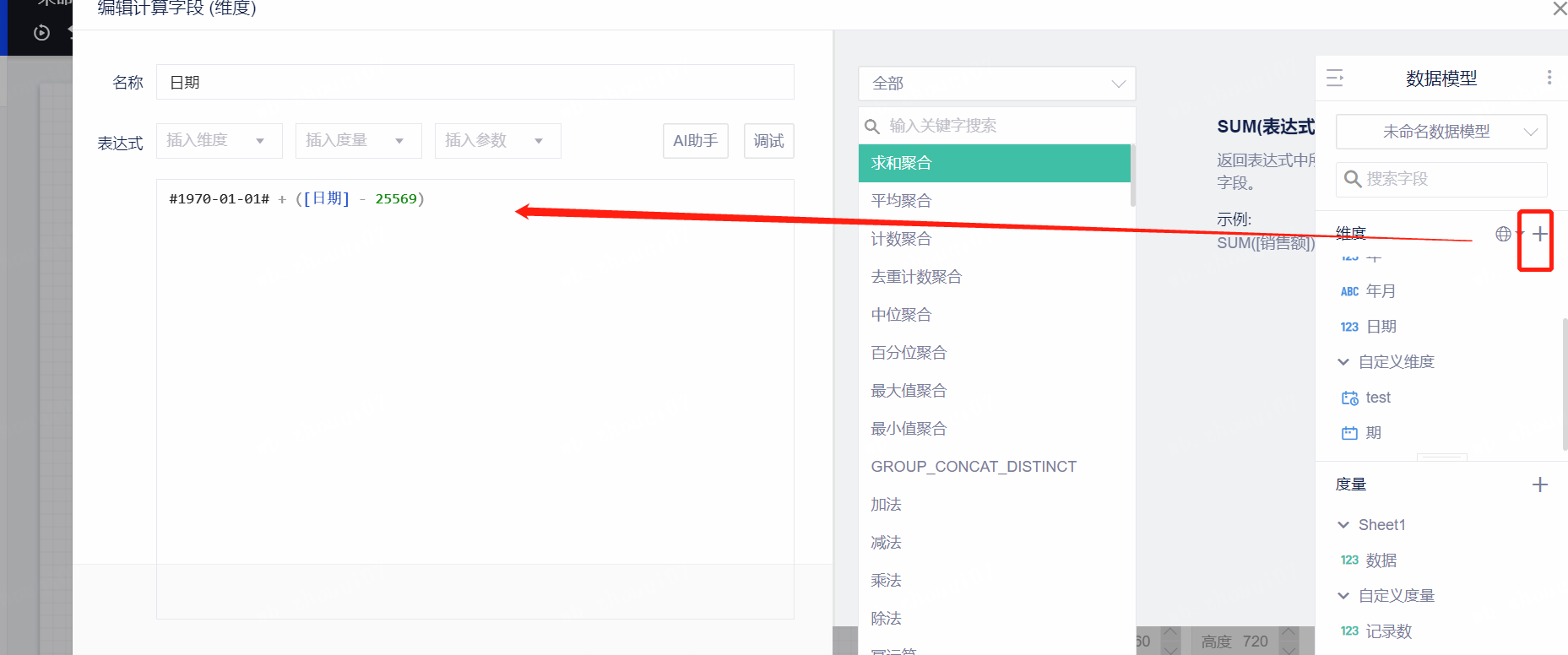
Task: Click the 调试 debug button
Action: pyautogui.click(x=768, y=141)
